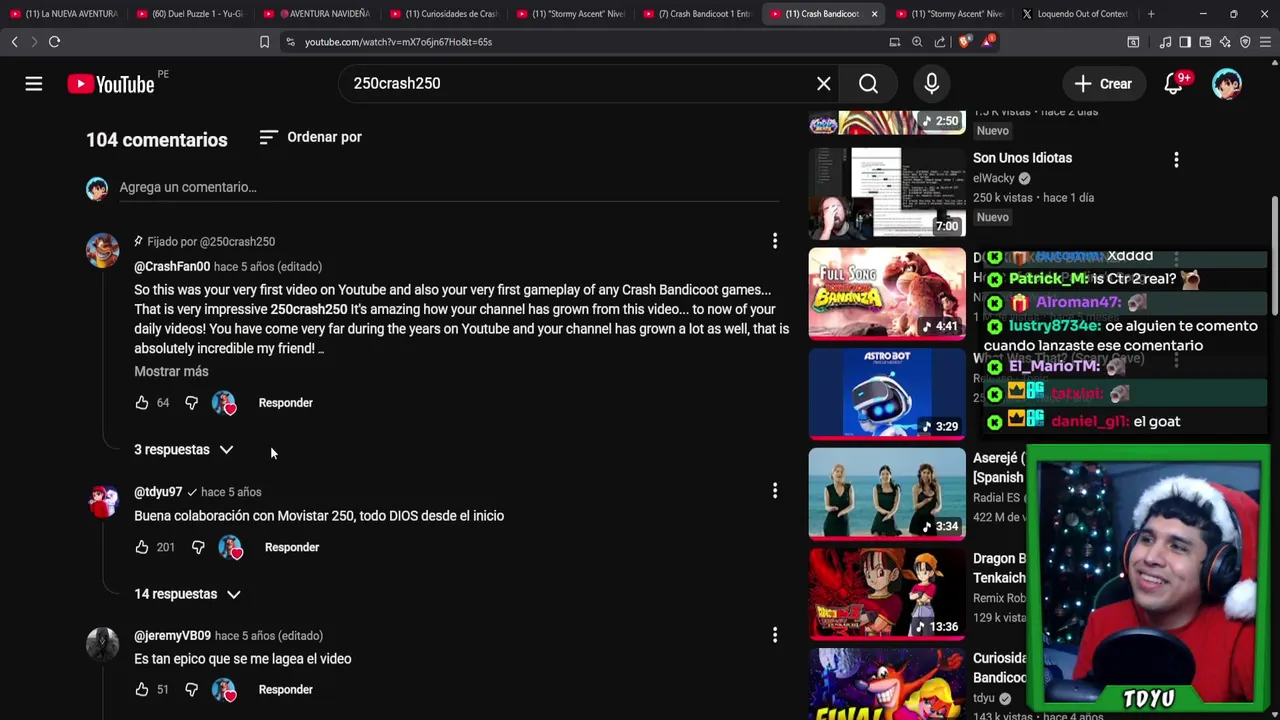The height and width of the screenshot is (720, 1280).
Task: Bookmark this page in the address bar
Action: [264, 42]
